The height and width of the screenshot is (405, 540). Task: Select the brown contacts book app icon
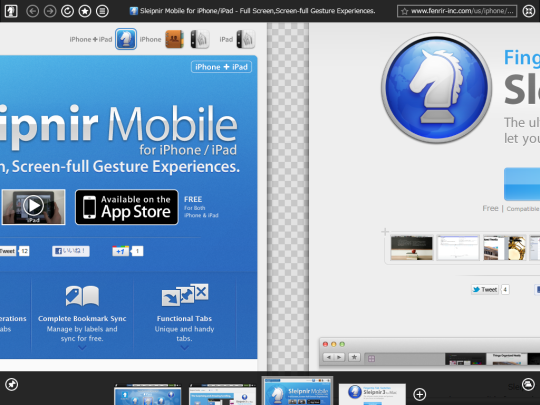click(x=174, y=39)
